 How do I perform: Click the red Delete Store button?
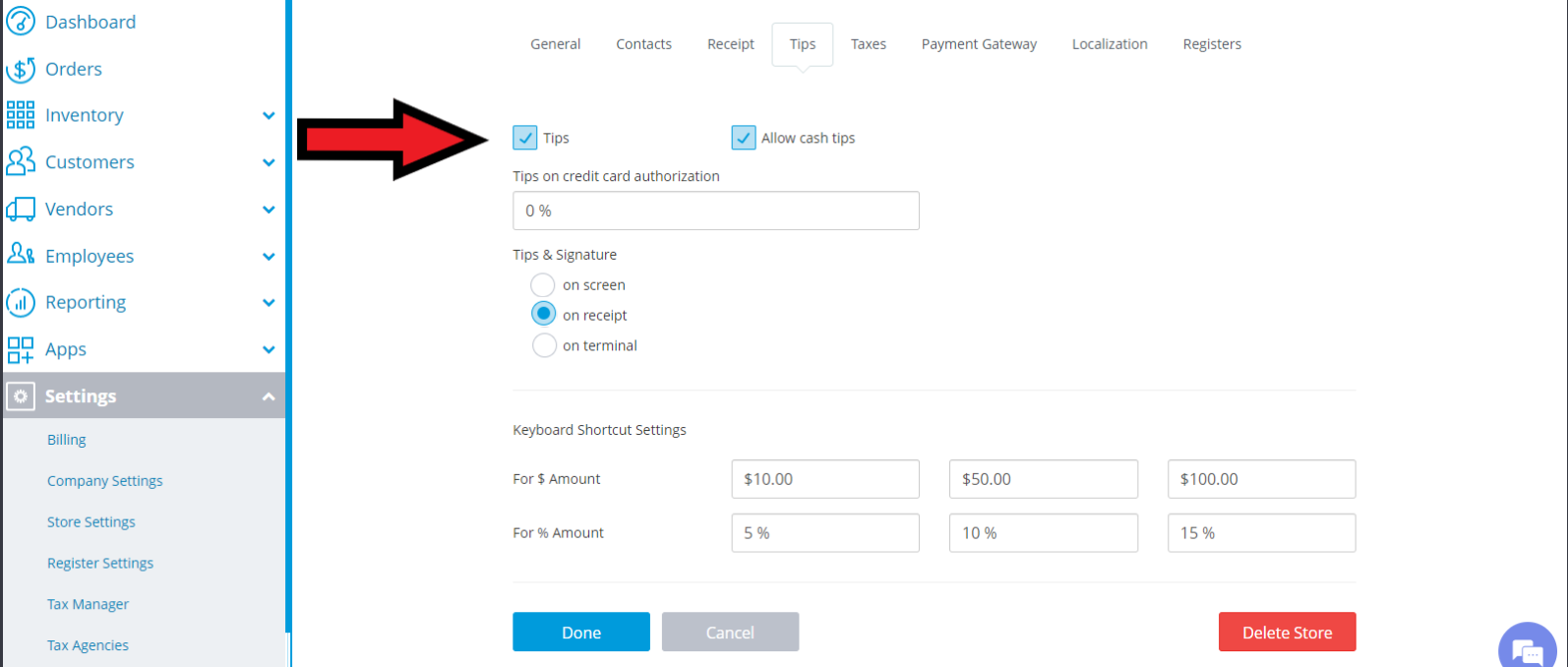click(x=1287, y=632)
